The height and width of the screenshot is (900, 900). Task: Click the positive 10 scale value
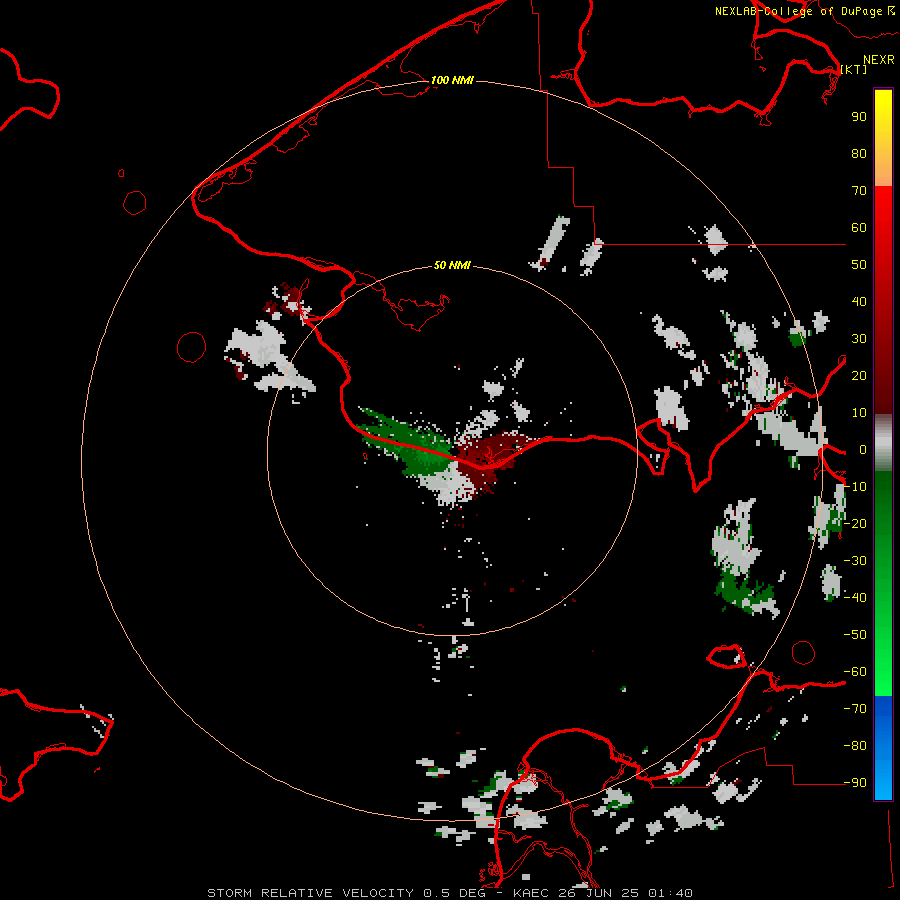pyautogui.click(x=859, y=413)
